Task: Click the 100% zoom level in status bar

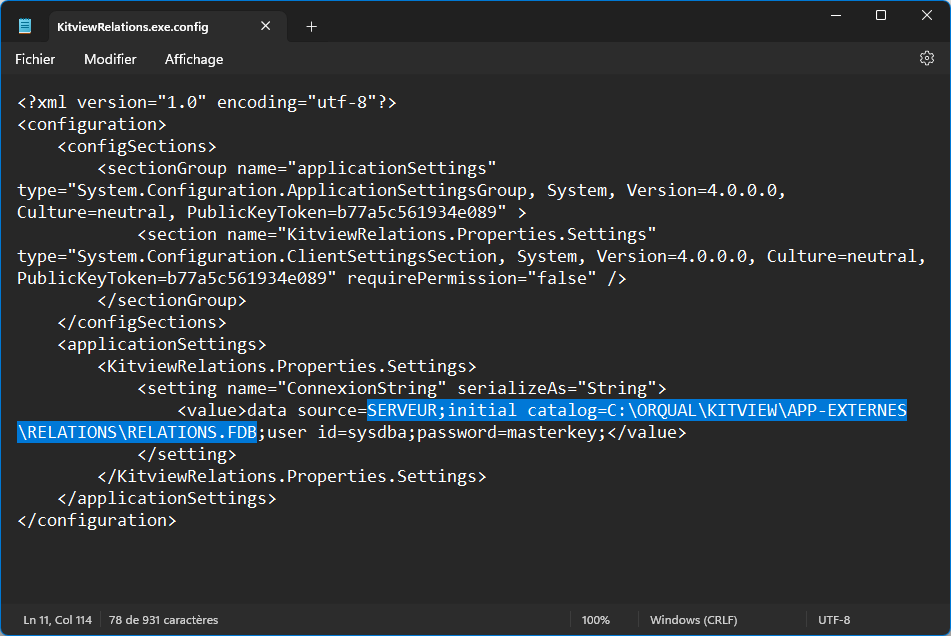Action: pyautogui.click(x=595, y=620)
